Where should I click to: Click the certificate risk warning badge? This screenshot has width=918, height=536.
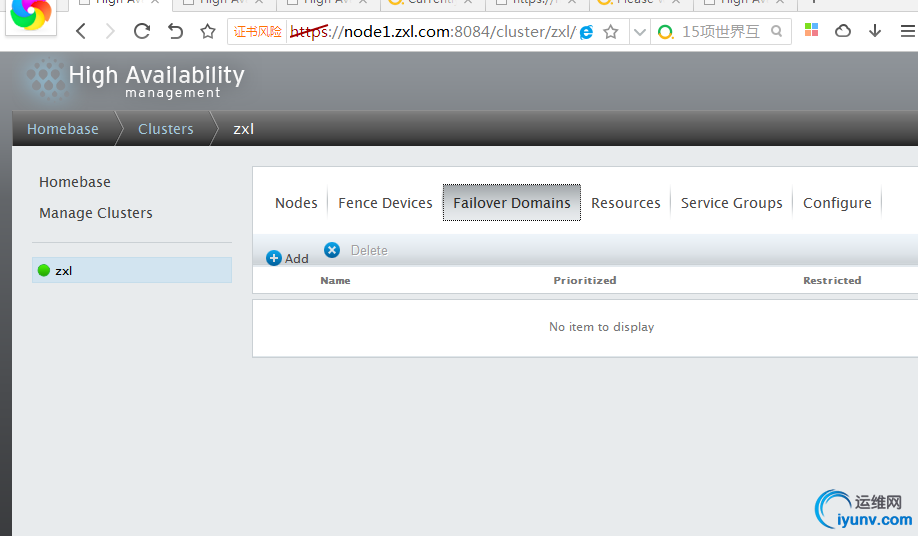tap(258, 32)
